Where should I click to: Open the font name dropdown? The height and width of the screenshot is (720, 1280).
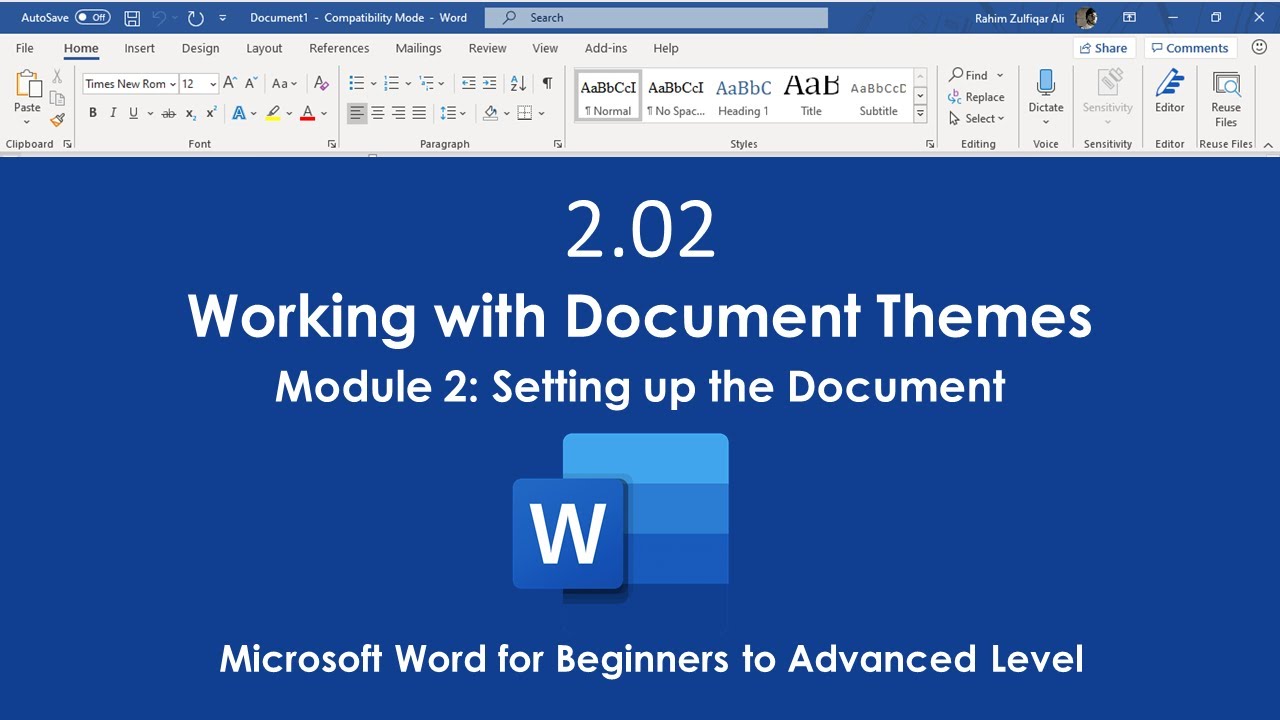click(x=173, y=84)
